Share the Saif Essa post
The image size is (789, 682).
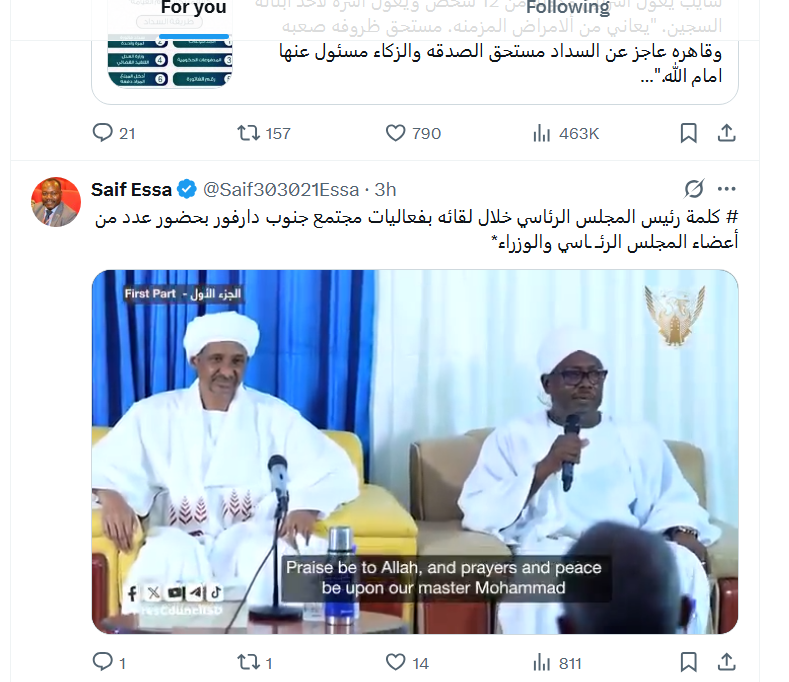[x=727, y=661]
